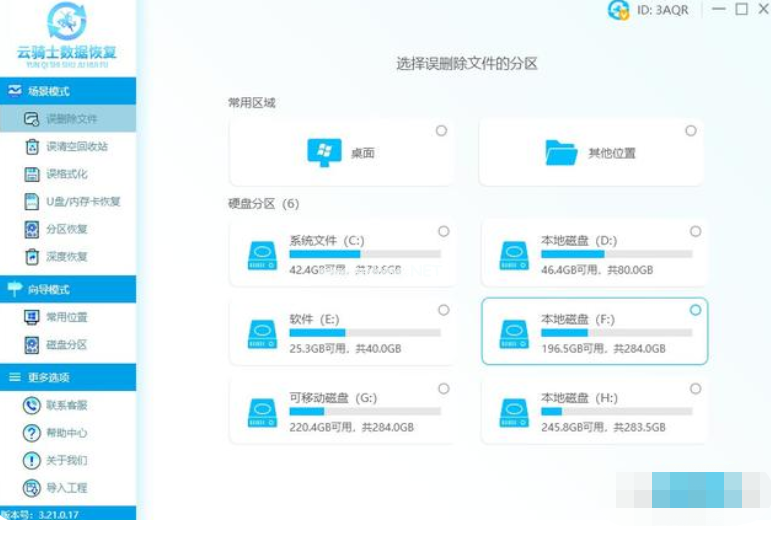Collapse the 场景模式 section header
Screen dimensions: 771x559
pos(67,91)
